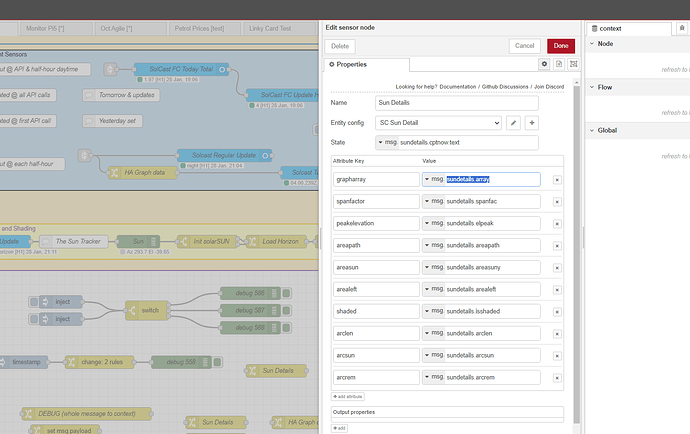Edit SC Sun Detail config with pencil icon

tap(514, 122)
